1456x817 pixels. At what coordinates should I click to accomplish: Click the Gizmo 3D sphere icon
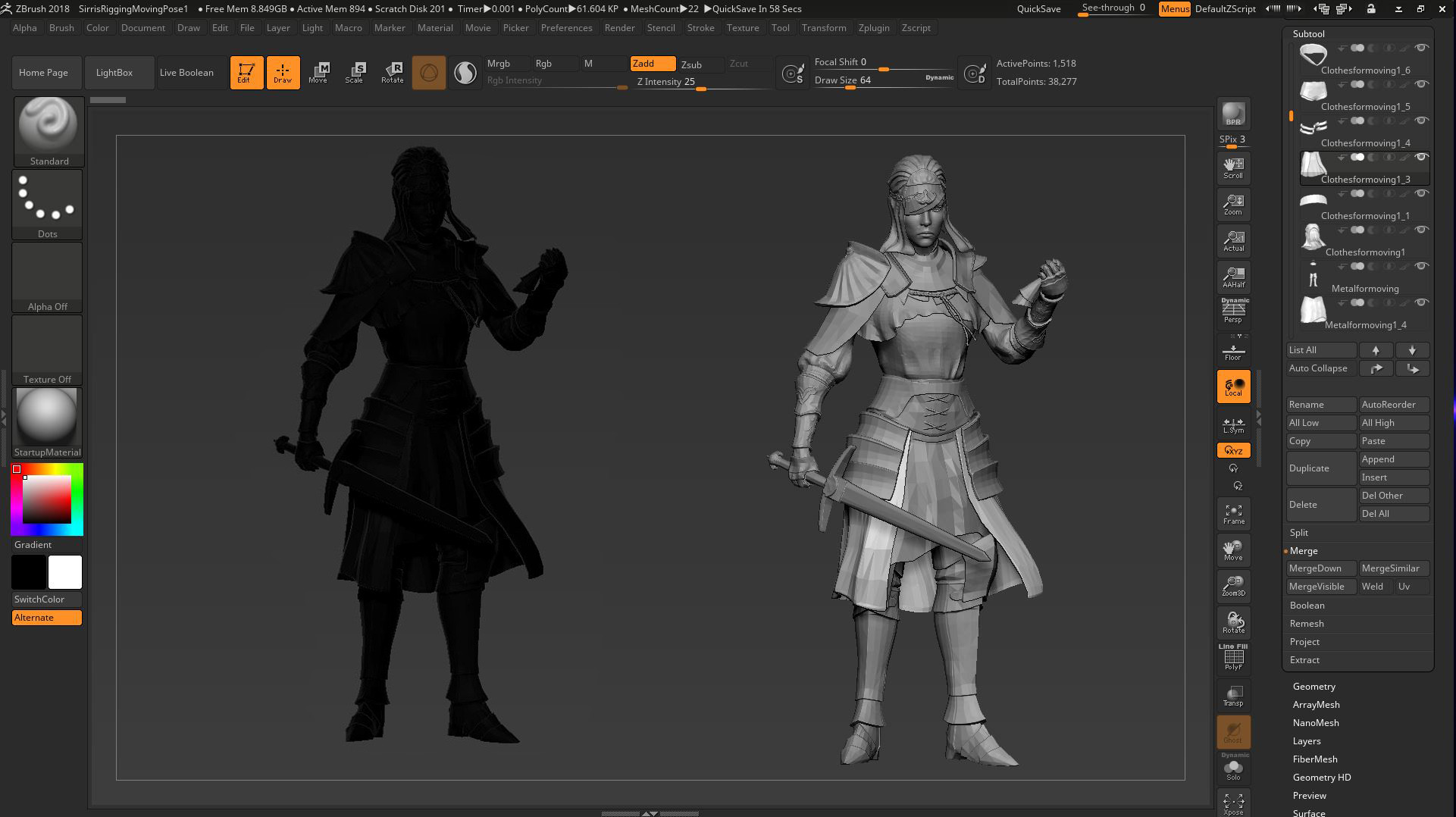pos(429,73)
